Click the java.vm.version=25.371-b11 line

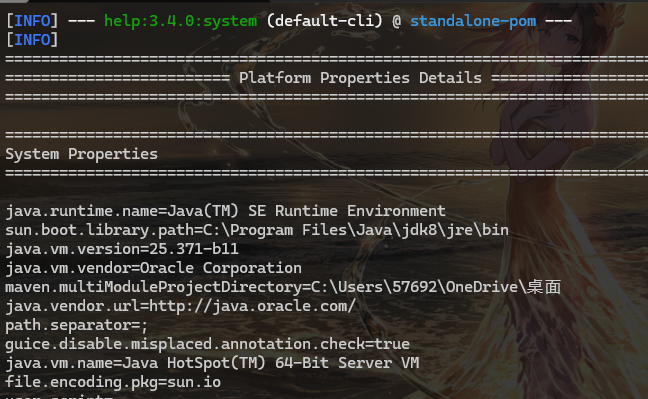122,249
